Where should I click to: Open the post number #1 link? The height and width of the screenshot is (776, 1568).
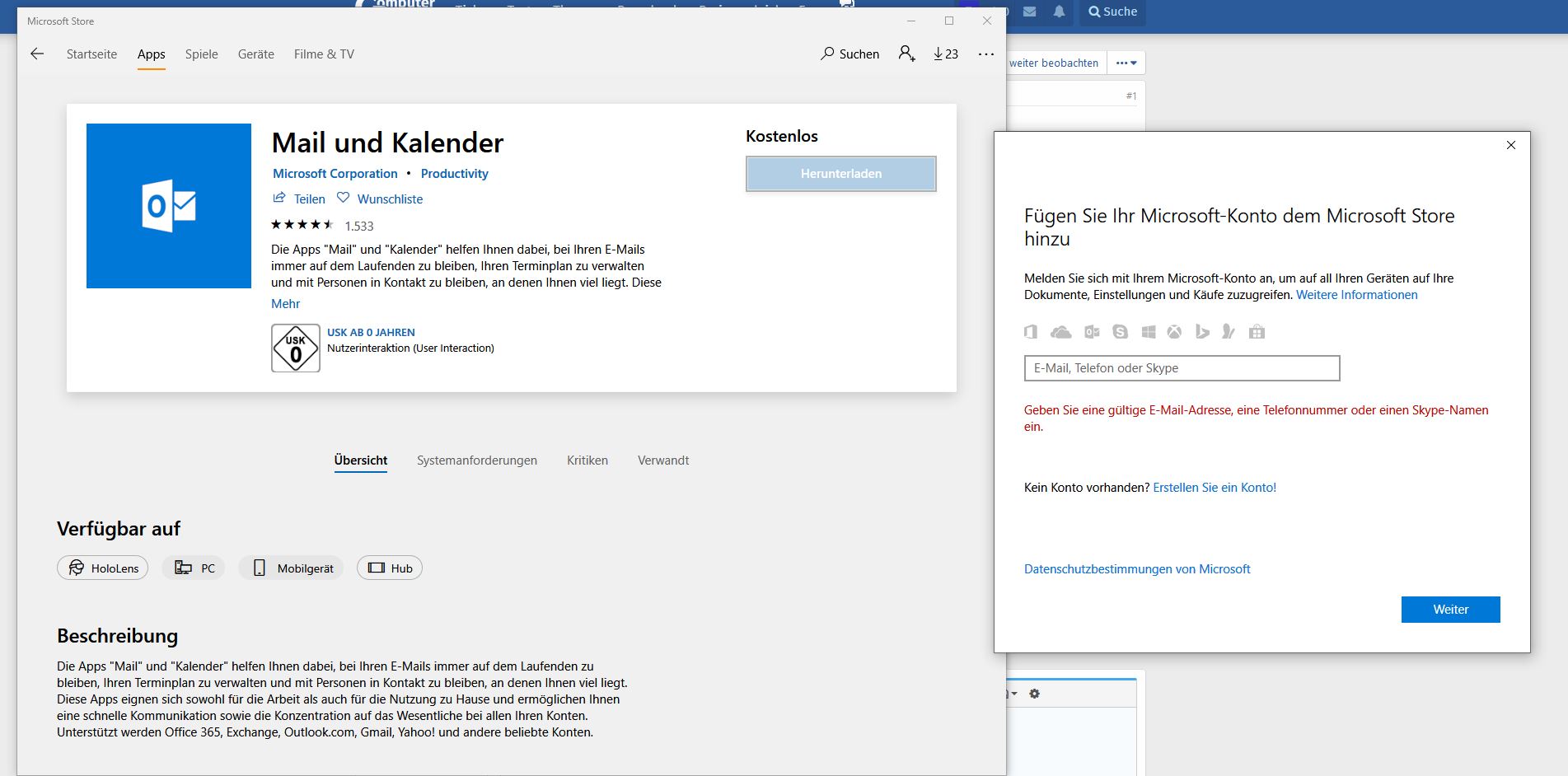click(x=1131, y=96)
